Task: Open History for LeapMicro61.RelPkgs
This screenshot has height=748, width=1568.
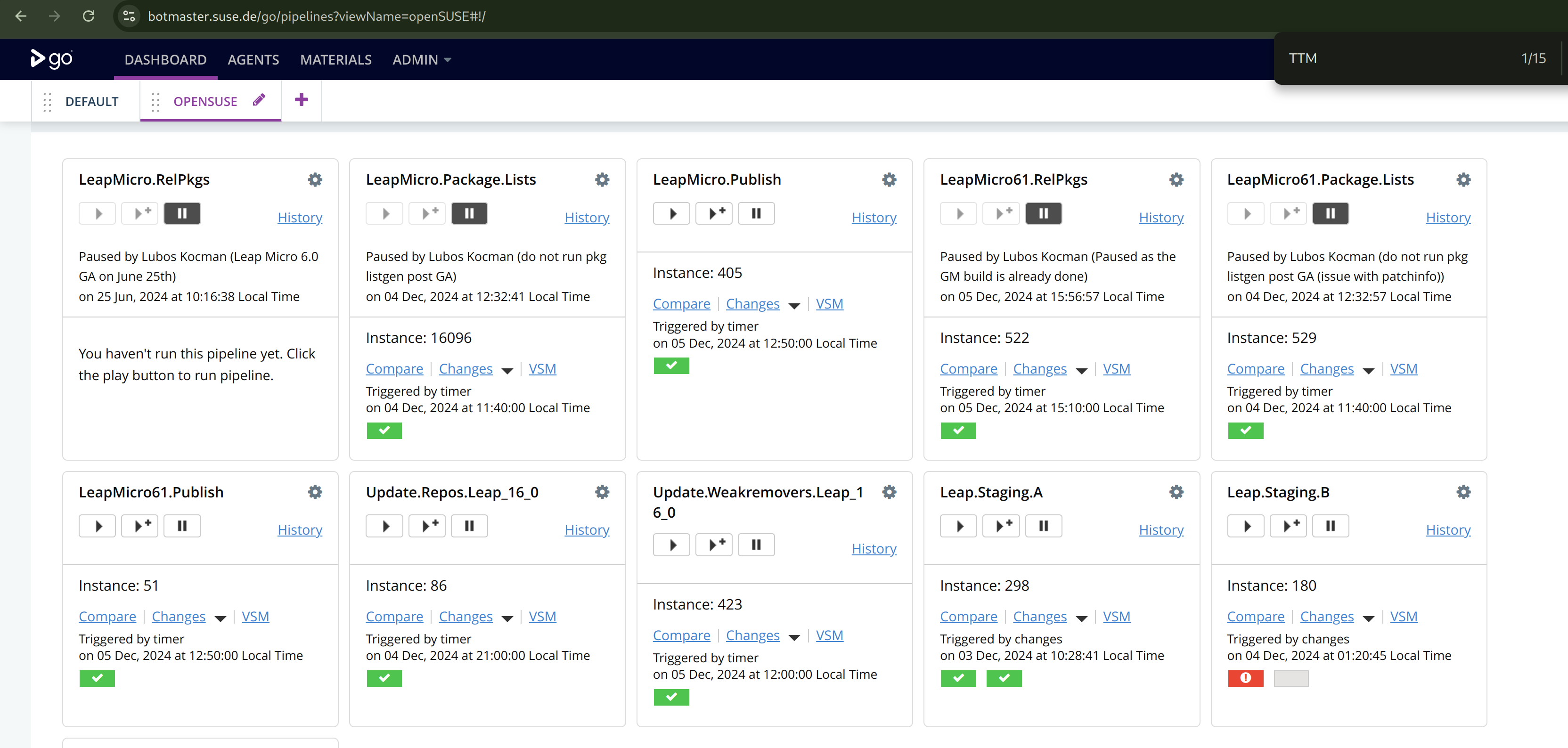Action: (1161, 217)
